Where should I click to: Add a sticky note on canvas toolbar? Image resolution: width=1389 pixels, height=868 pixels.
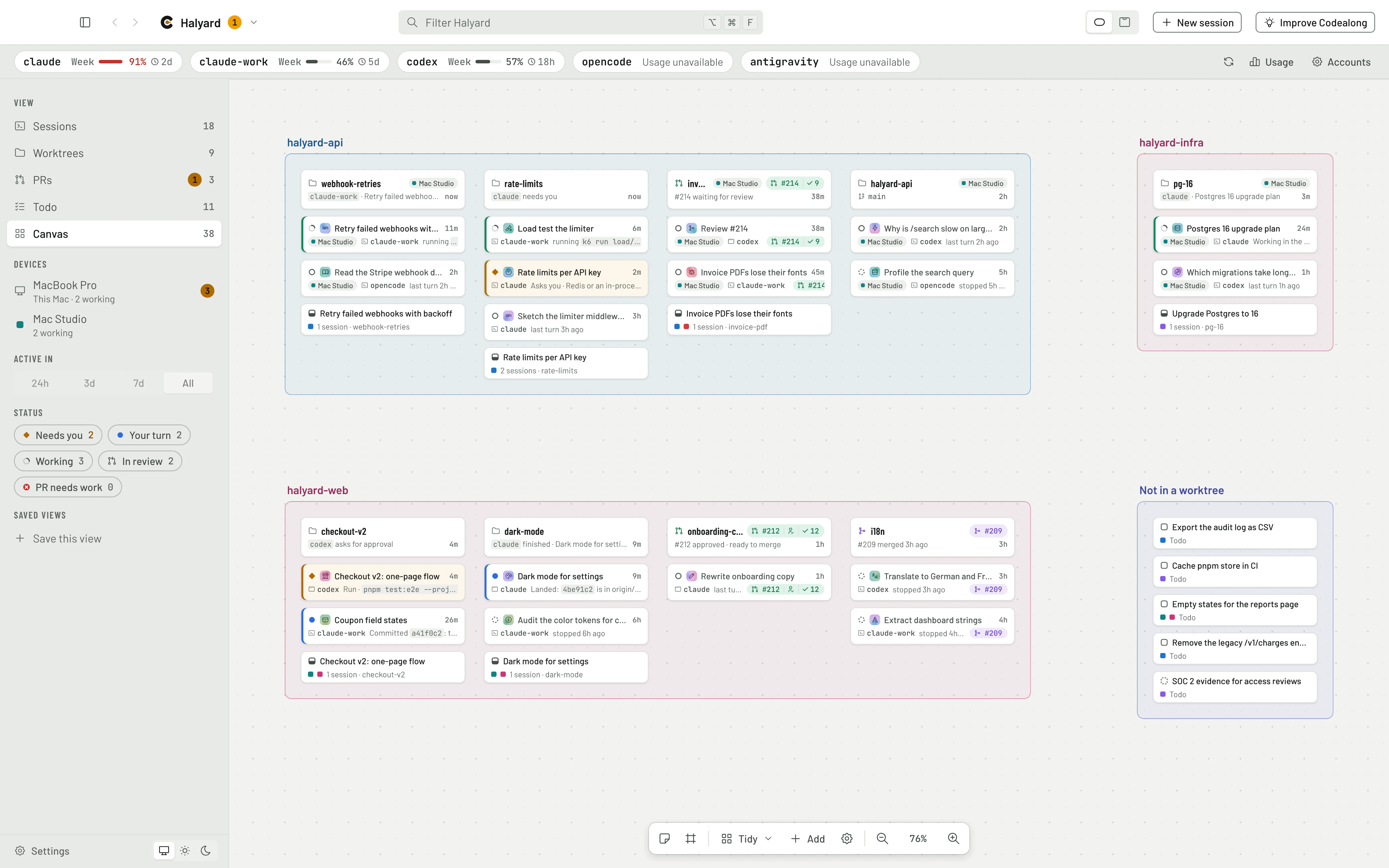click(665, 839)
